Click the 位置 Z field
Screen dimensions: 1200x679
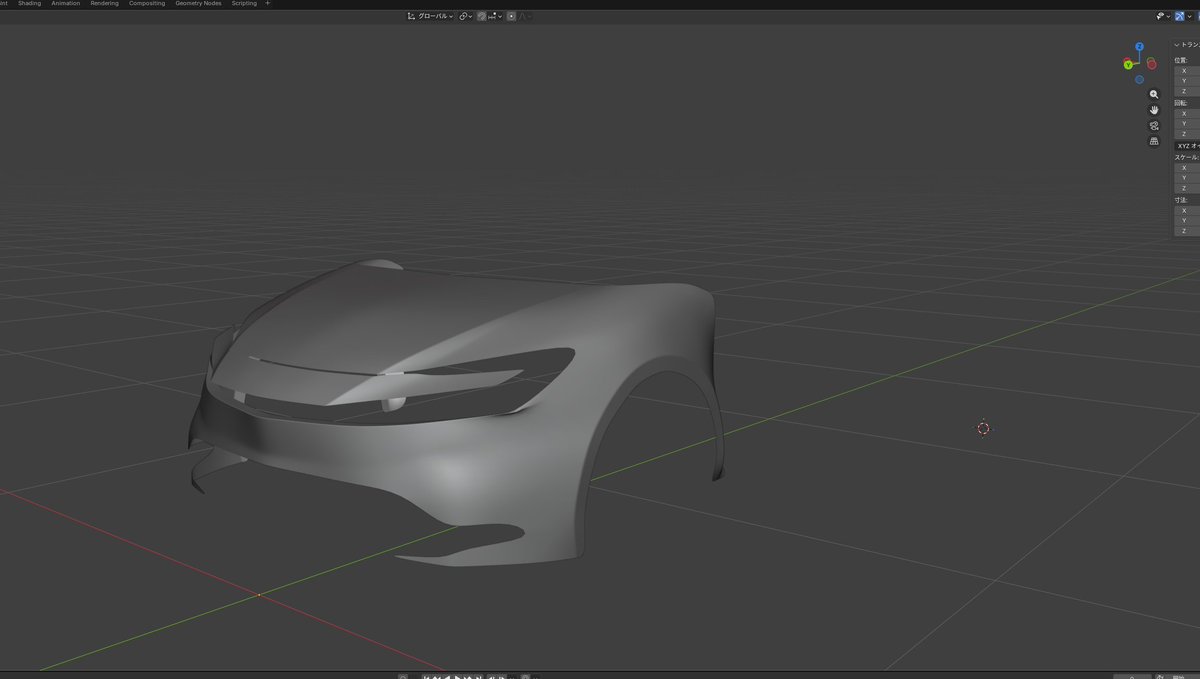coord(1187,91)
